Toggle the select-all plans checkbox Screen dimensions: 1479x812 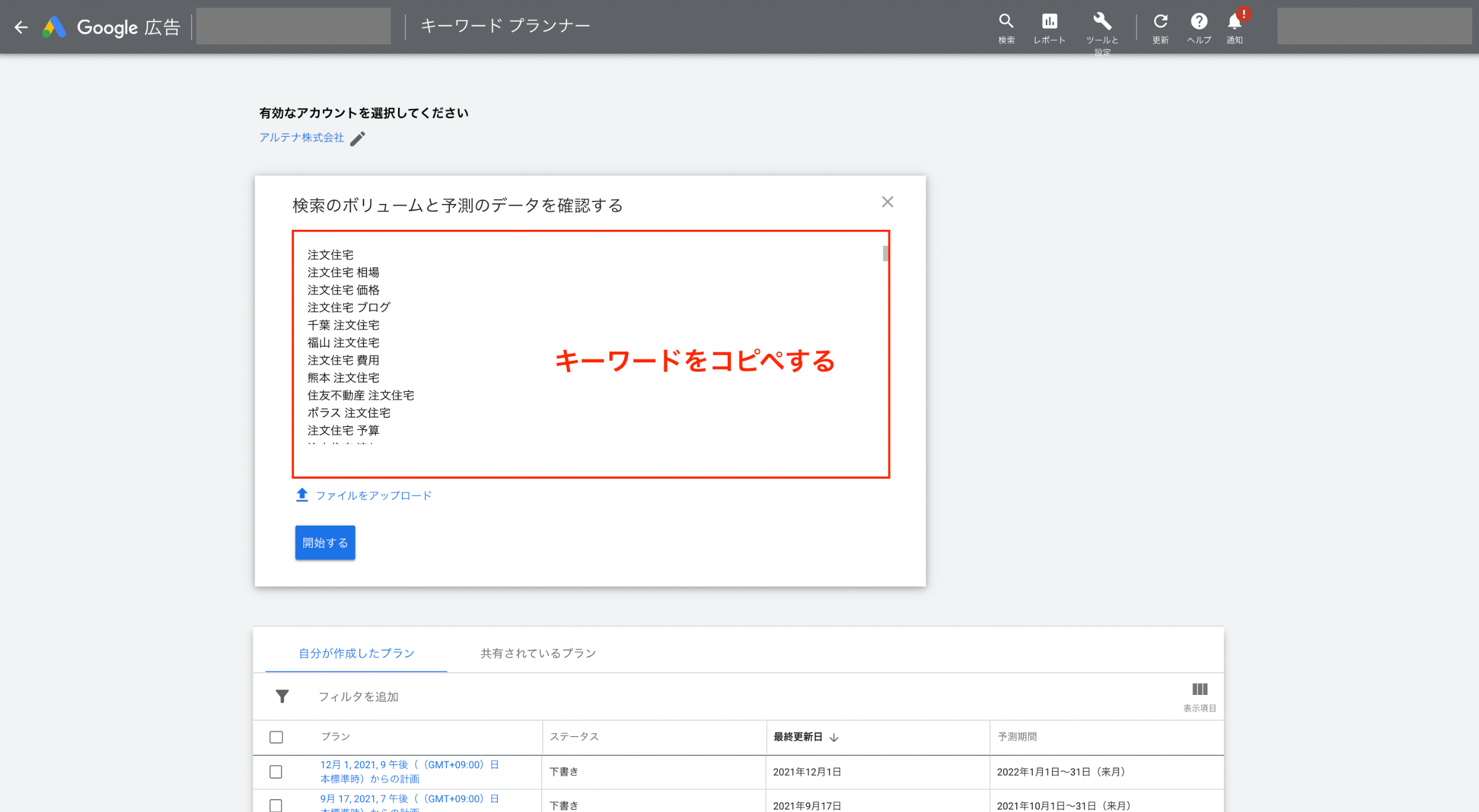[276, 737]
